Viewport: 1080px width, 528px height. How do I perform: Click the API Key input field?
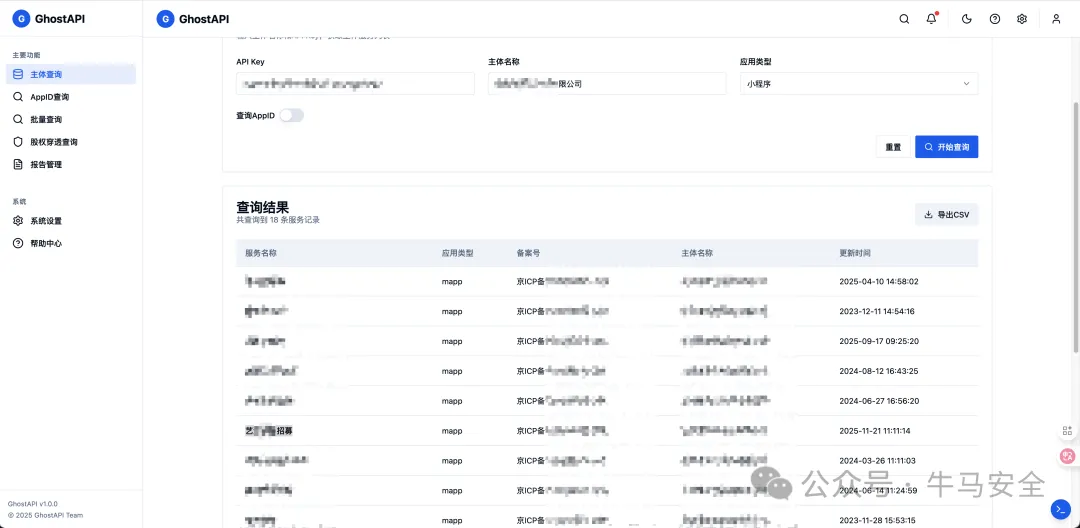(355, 84)
